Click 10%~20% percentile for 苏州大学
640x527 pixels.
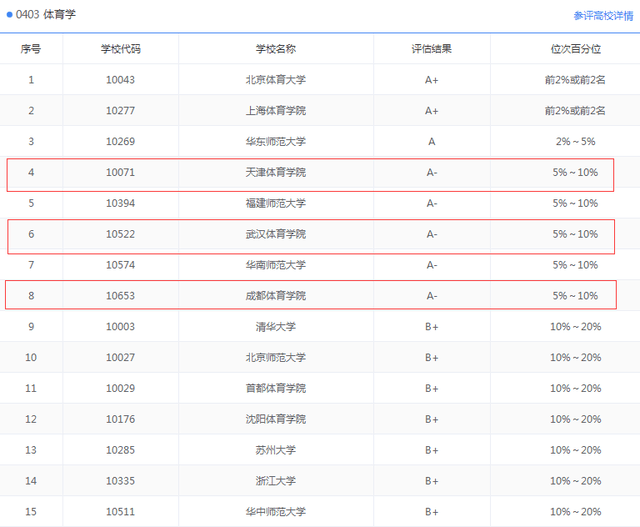[576, 450]
